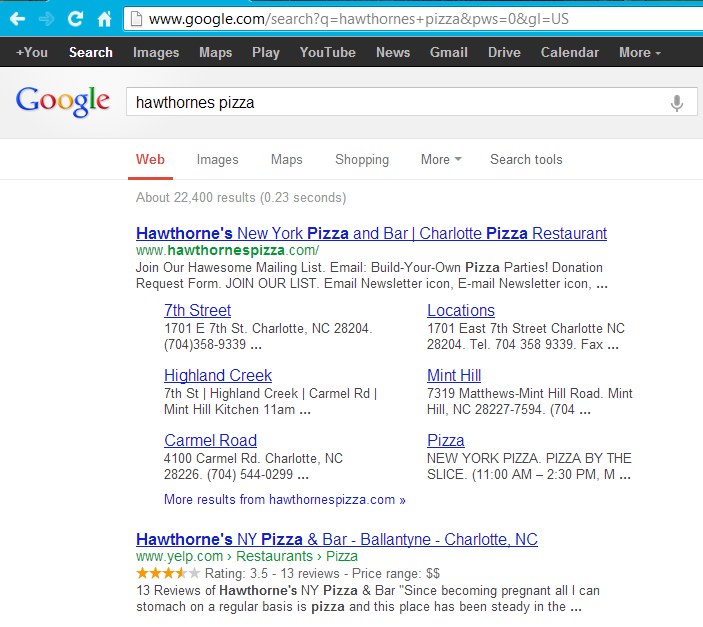The image size is (703, 627).
Task: Expand the More dropdown in the black bar
Action: click(640, 52)
